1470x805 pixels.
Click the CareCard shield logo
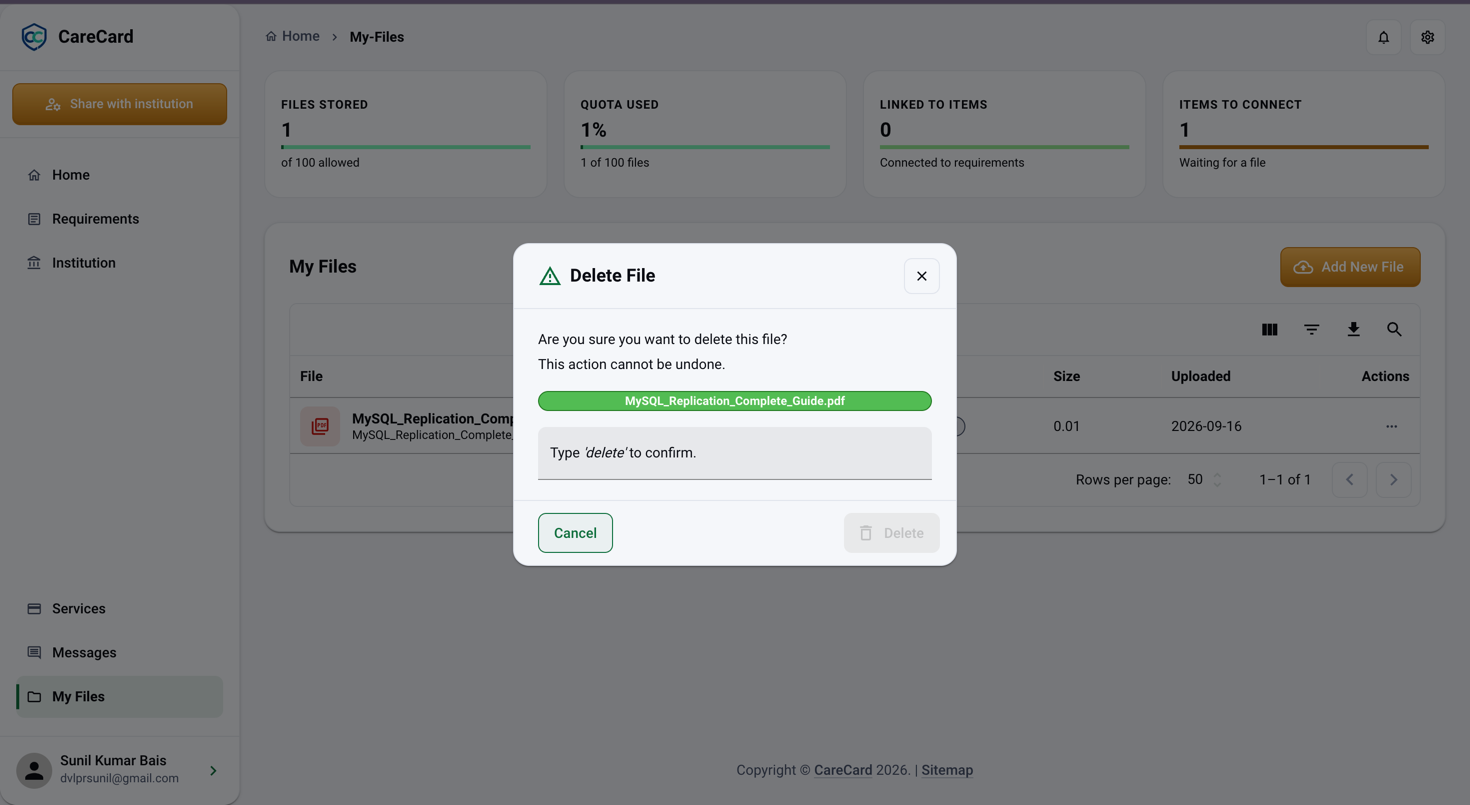(34, 37)
